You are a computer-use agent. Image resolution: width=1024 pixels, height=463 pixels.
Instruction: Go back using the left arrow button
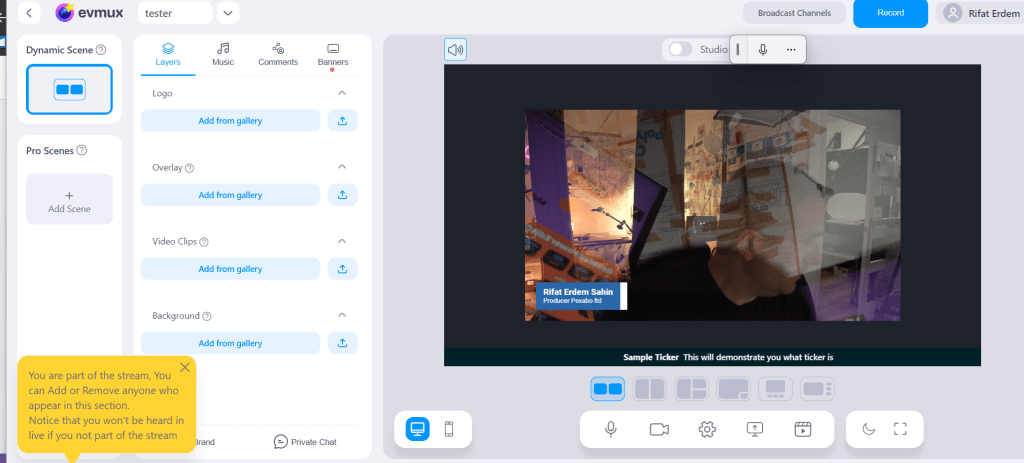pyautogui.click(x=29, y=12)
